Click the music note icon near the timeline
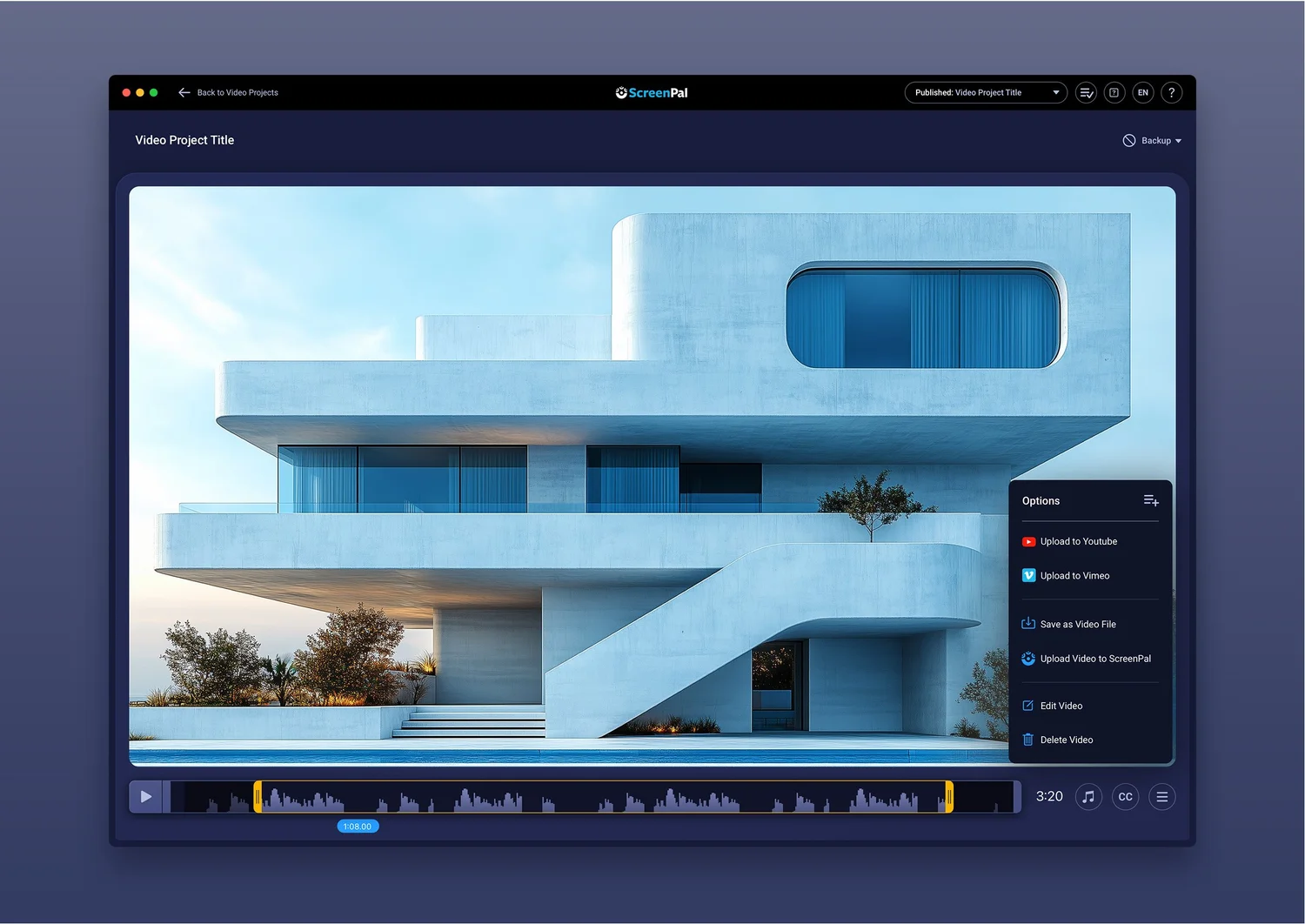The image size is (1305, 924). (1088, 796)
